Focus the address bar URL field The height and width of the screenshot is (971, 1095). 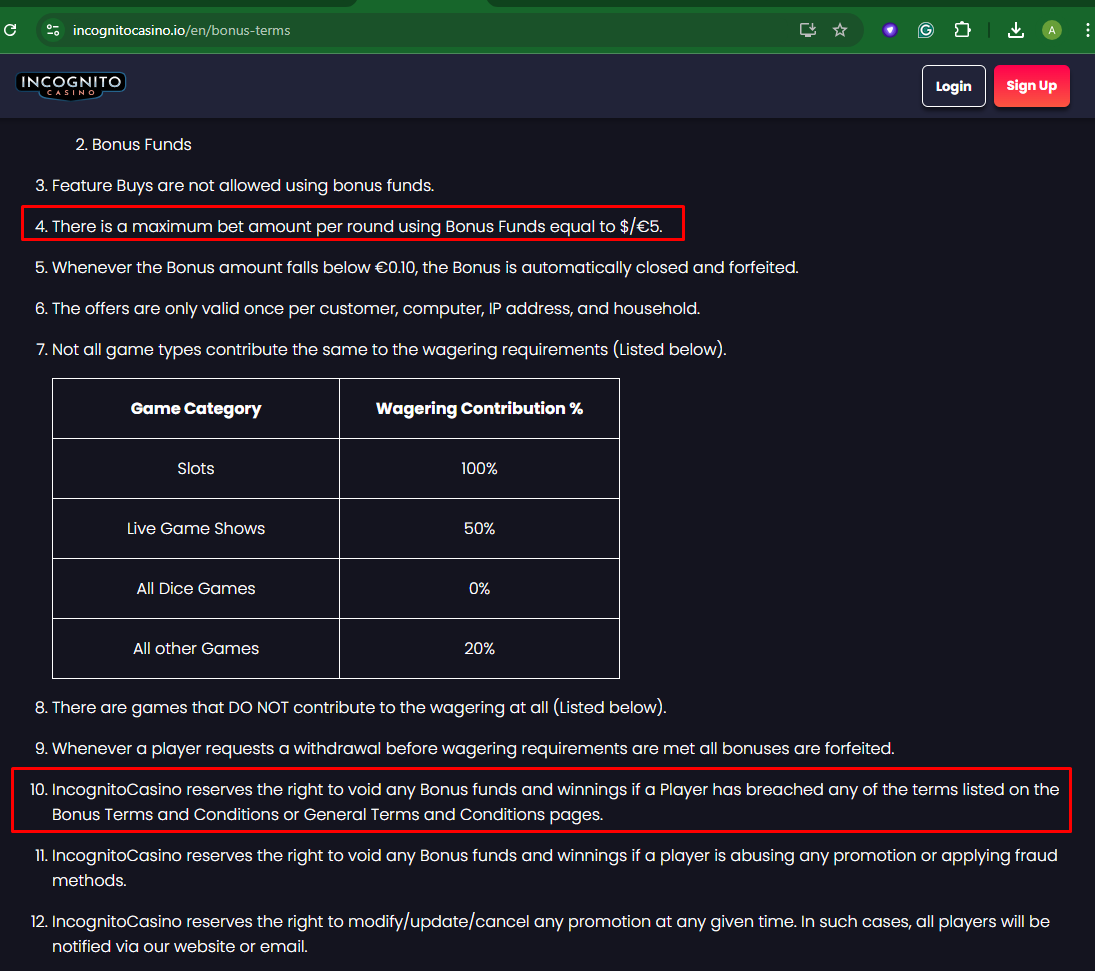400,30
